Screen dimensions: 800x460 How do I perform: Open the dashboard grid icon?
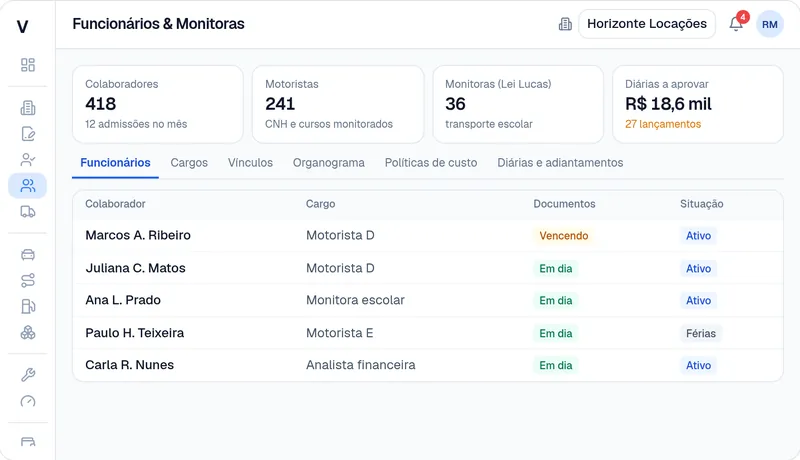point(28,65)
